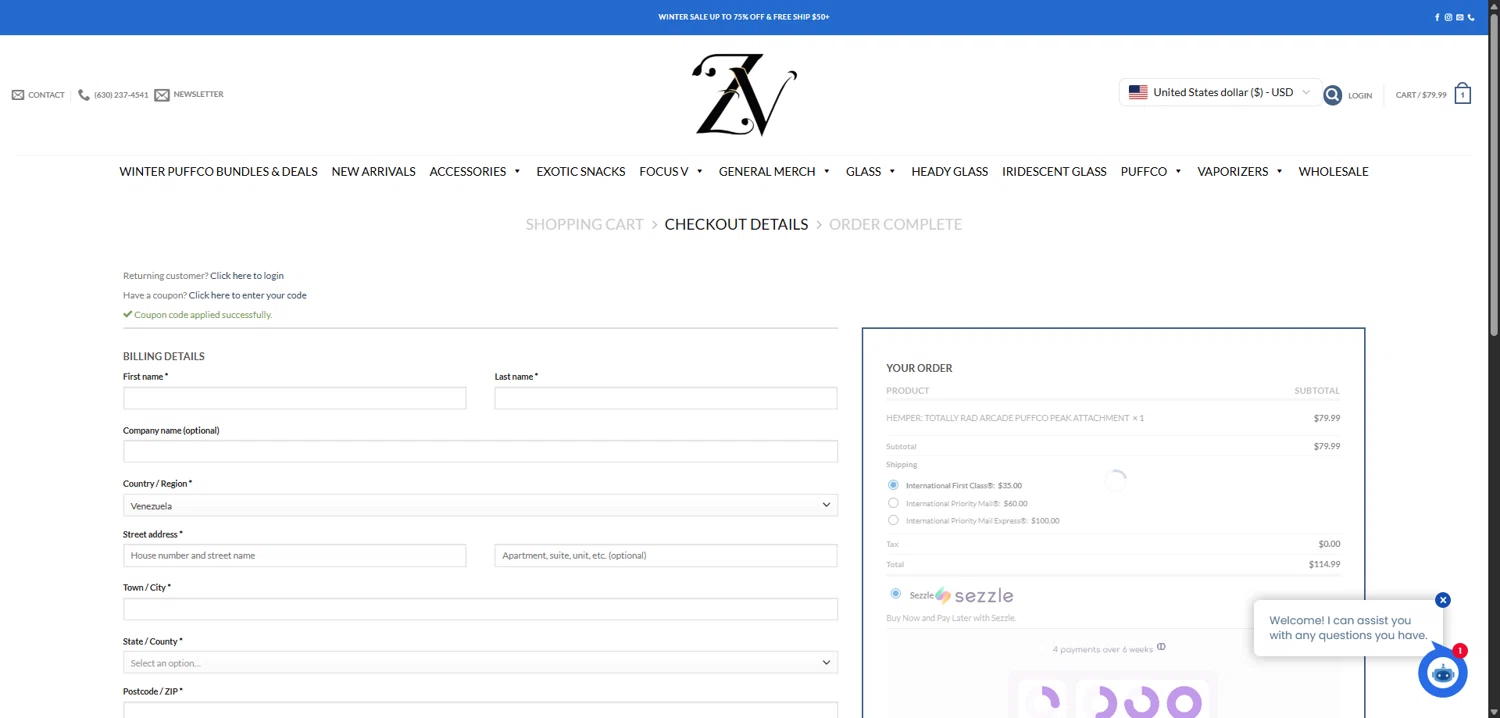Click the $114.99 total value
This screenshot has width=1500, height=718.
(x=1324, y=564)
